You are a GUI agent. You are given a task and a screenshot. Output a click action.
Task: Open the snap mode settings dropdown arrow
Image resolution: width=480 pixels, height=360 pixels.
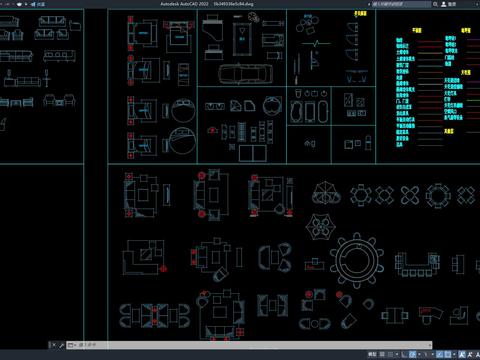397,354
